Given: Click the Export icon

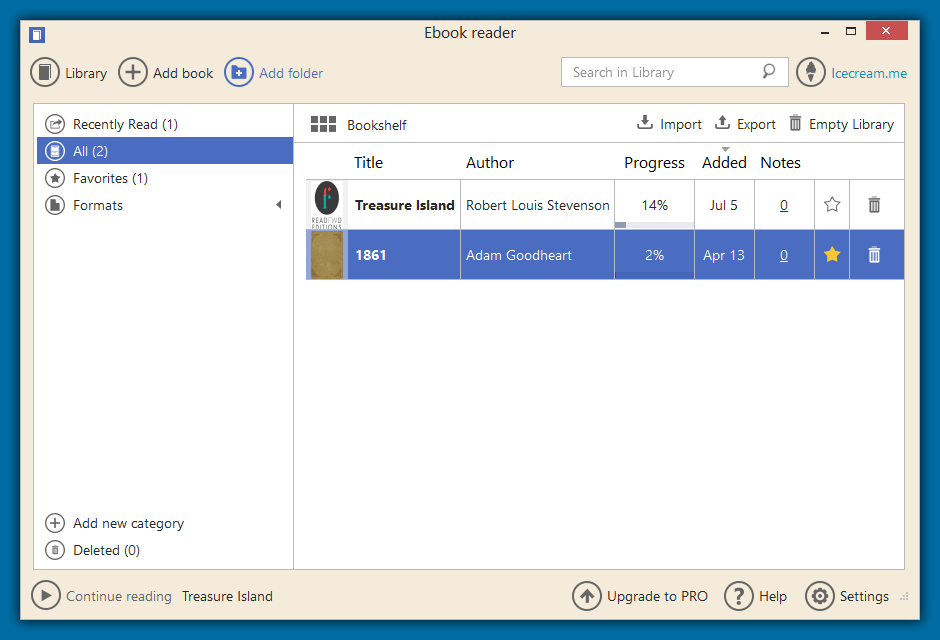Looking at the screenshot, I should pyautogui.click(x=722, y=123).
